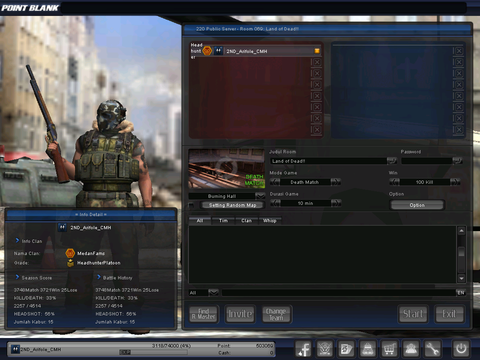480x360 pixels.
Task: Close the bottommost blue team slot
Action: pyautogui.click(x=459, y=130)
